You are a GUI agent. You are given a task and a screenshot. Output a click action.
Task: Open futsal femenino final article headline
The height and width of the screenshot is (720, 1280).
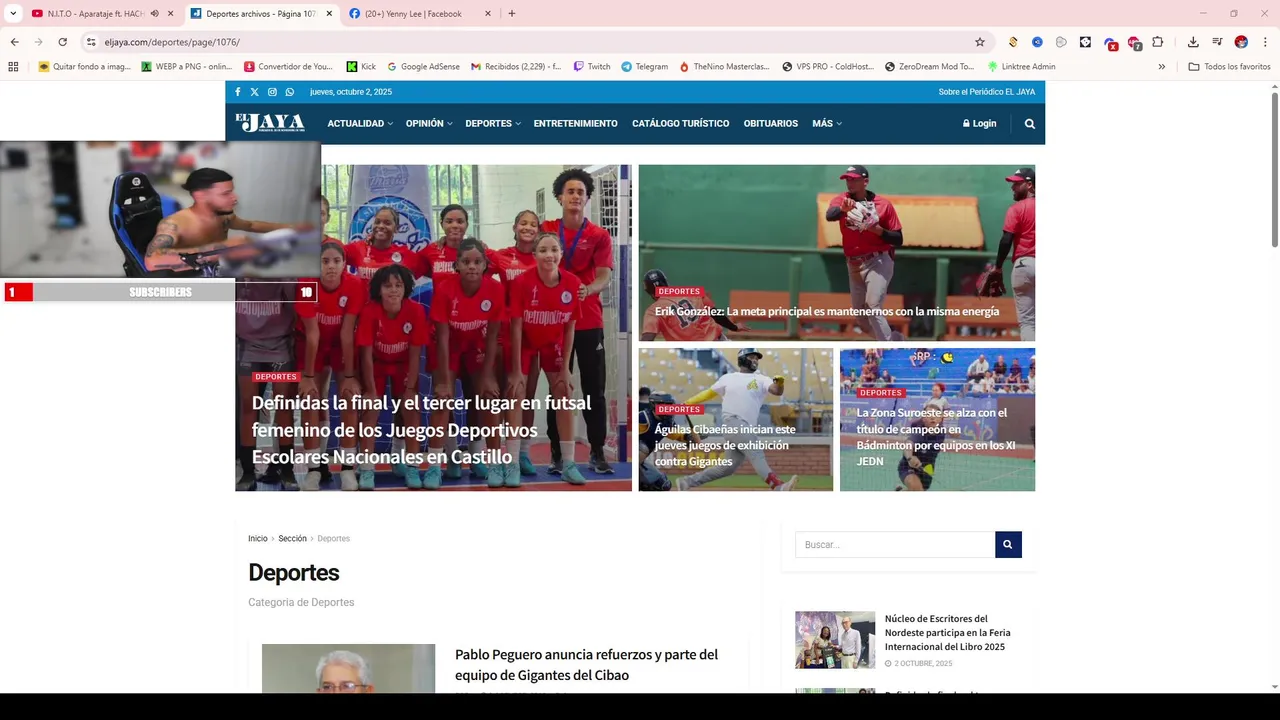click(x=421, y=430)
